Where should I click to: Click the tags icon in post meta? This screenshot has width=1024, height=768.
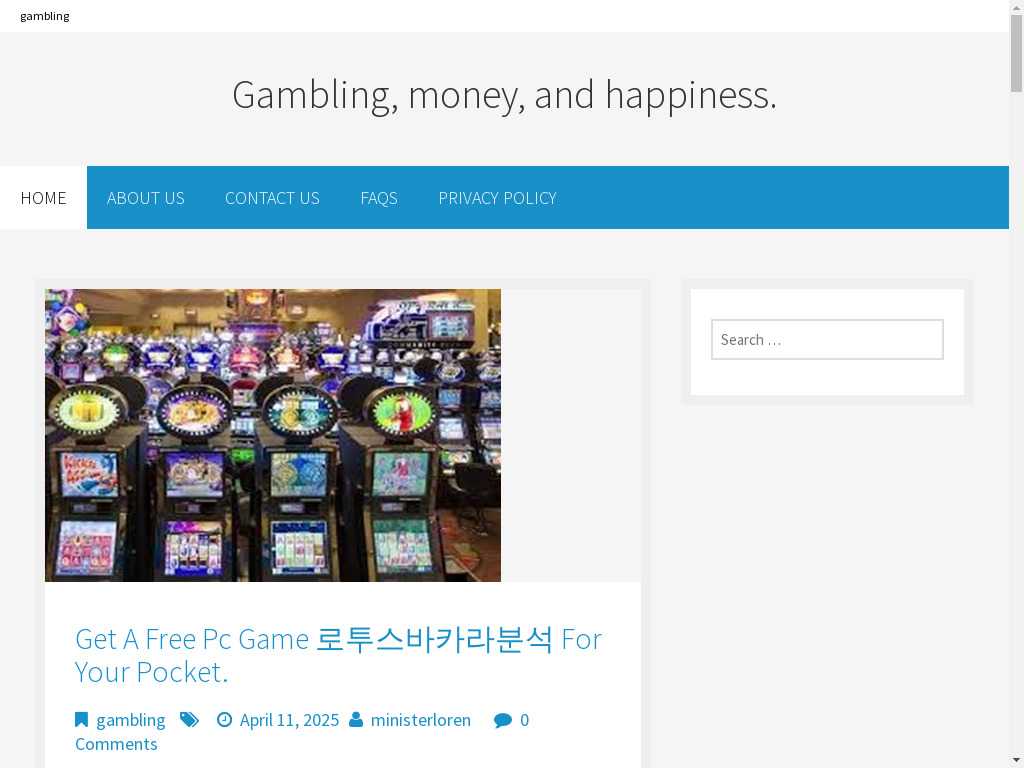(189, 720)
